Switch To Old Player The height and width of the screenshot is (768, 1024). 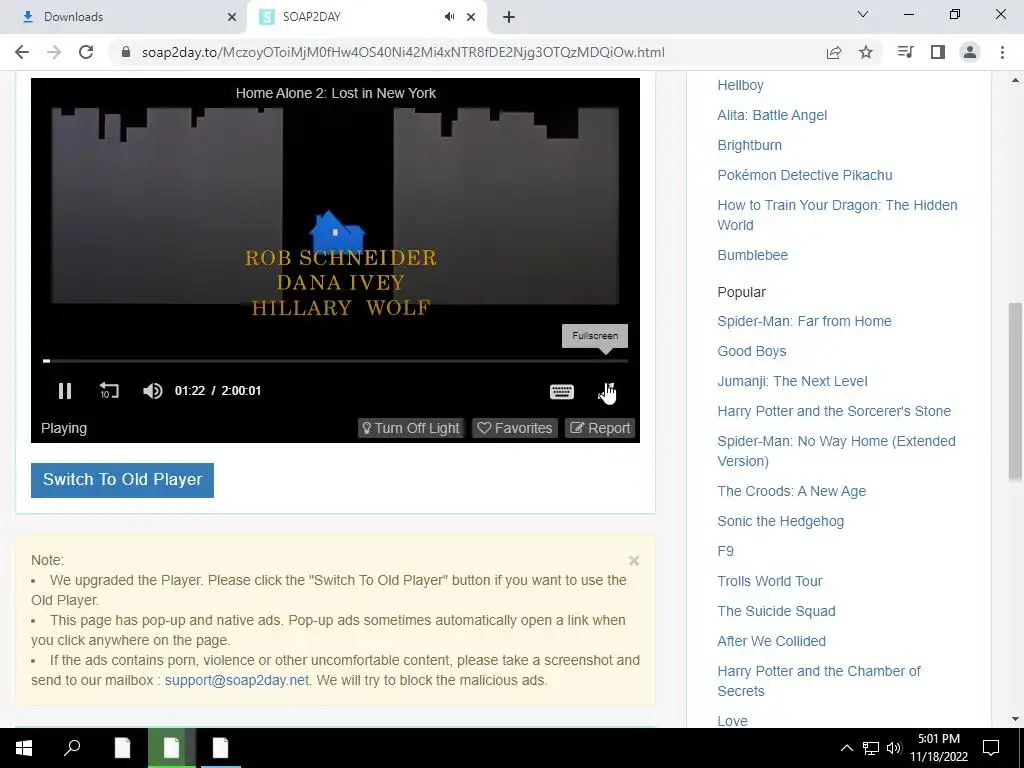tap(122, 480)
